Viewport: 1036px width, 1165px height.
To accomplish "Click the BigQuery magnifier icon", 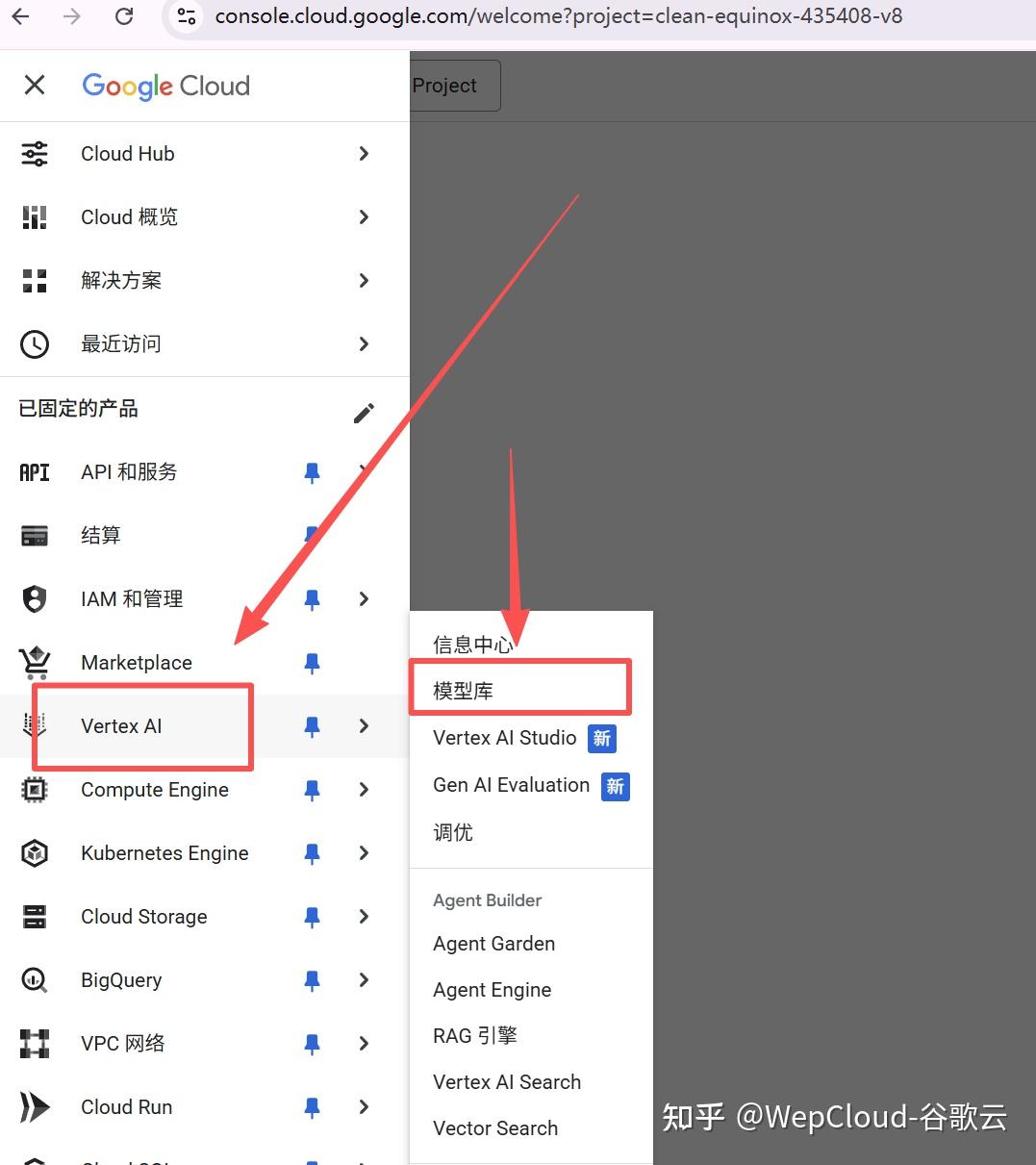I will coord(35,980).
